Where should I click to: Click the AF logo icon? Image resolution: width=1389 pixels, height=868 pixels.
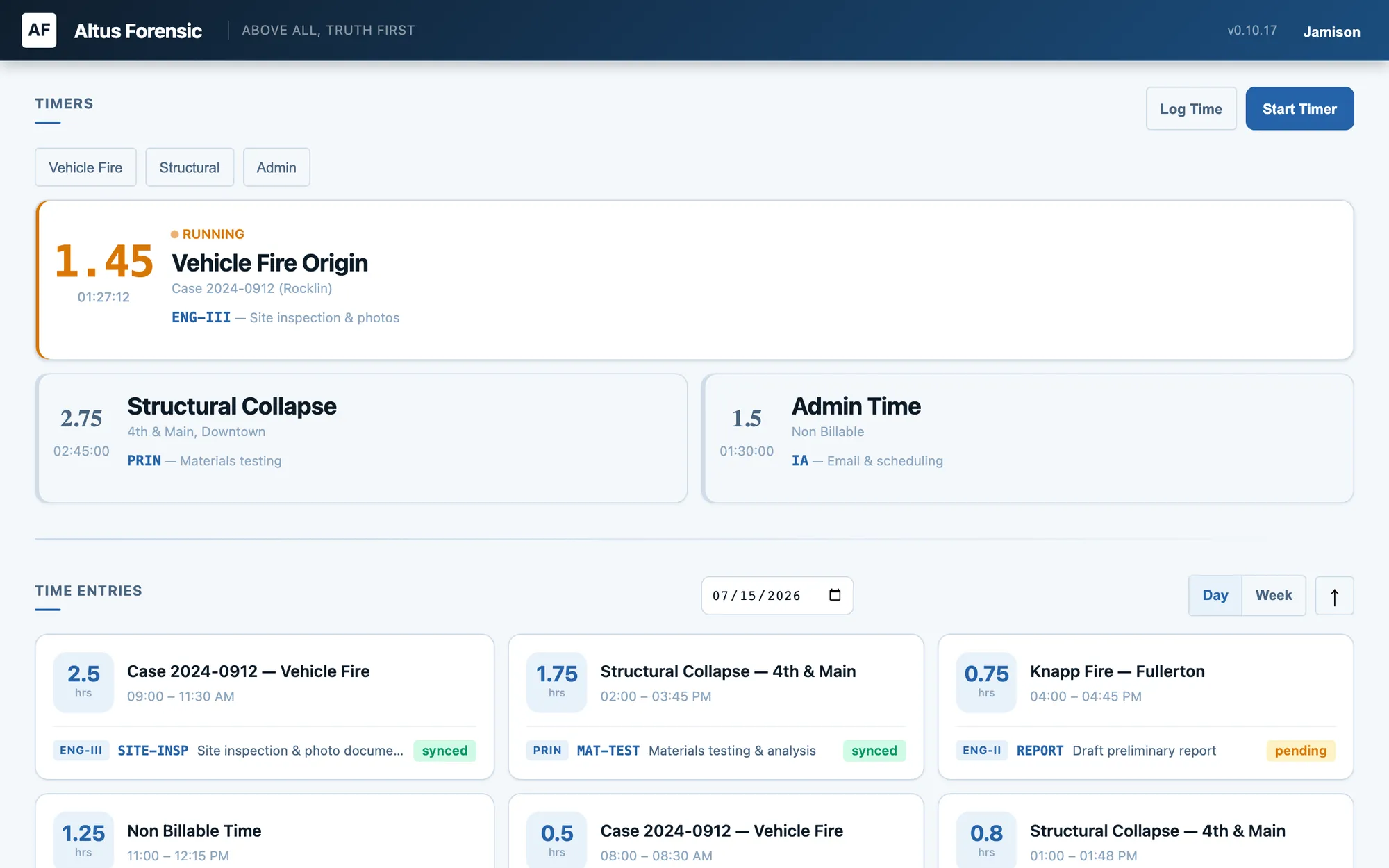click(x=39, y=30)
